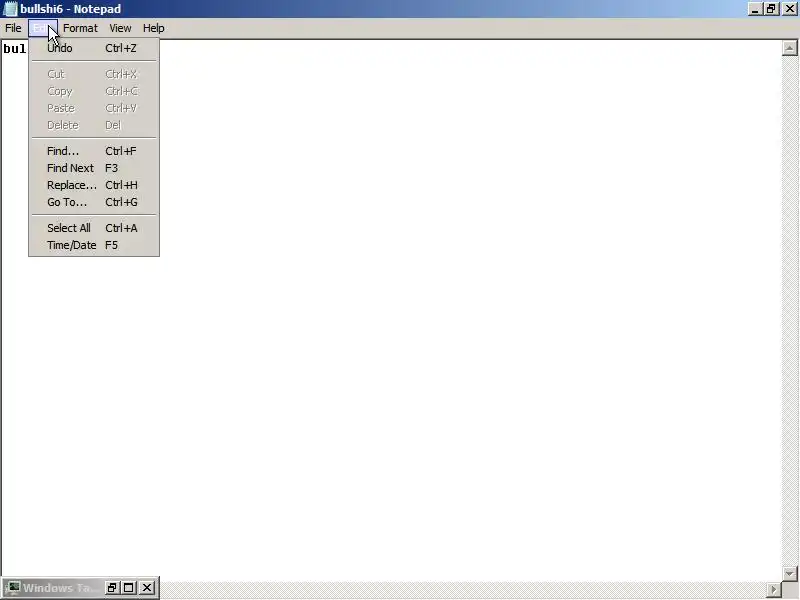Open the File menu

(13, 28)
